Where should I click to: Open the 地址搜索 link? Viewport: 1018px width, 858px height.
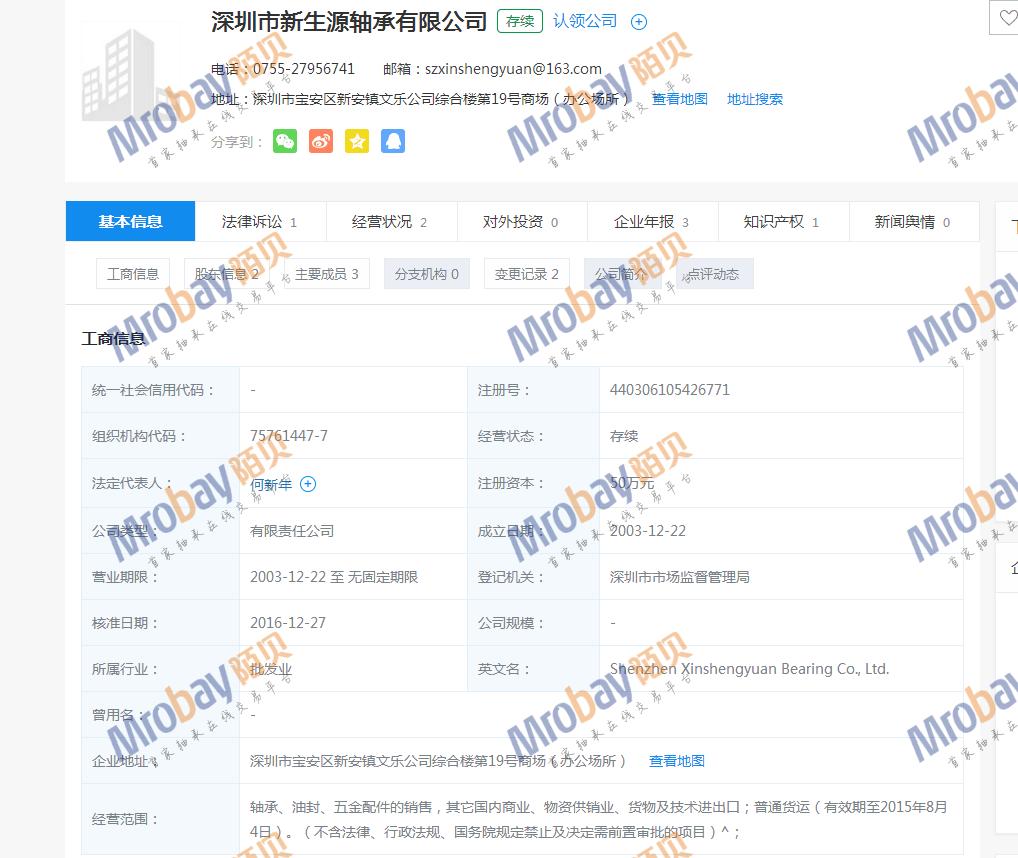(x=755, y=99)
